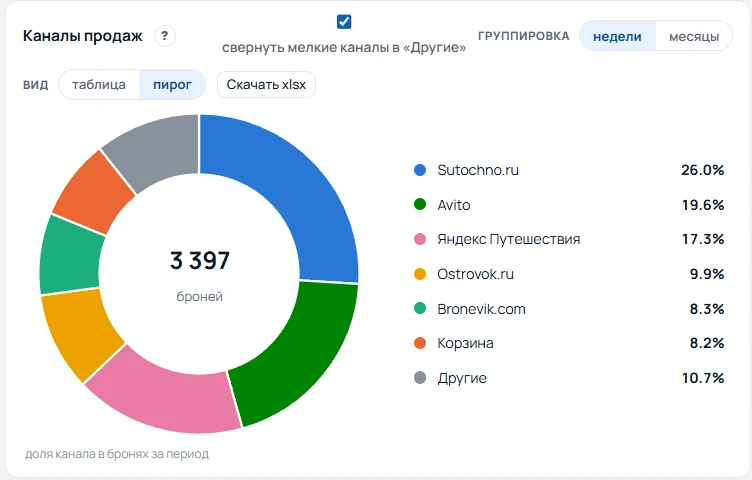752x480 pixels.
Task: Click the Корзина legend label
Action: (465, 343)
